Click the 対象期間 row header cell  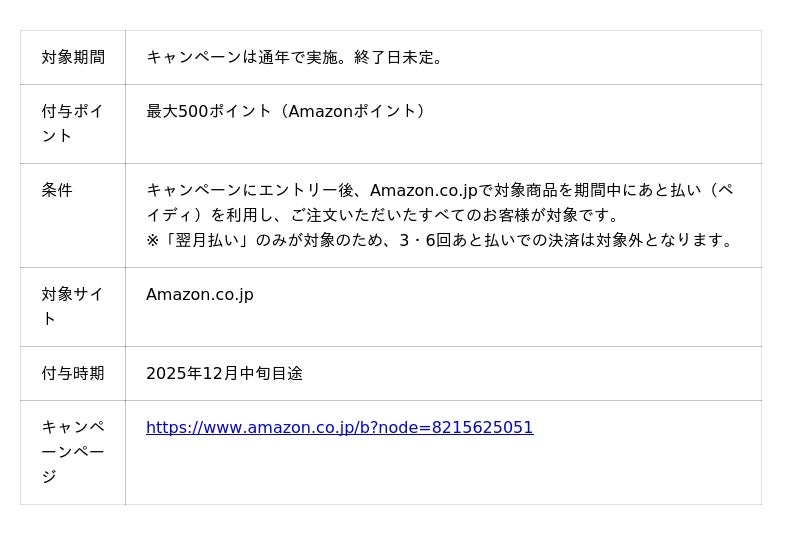click(73, 58)
